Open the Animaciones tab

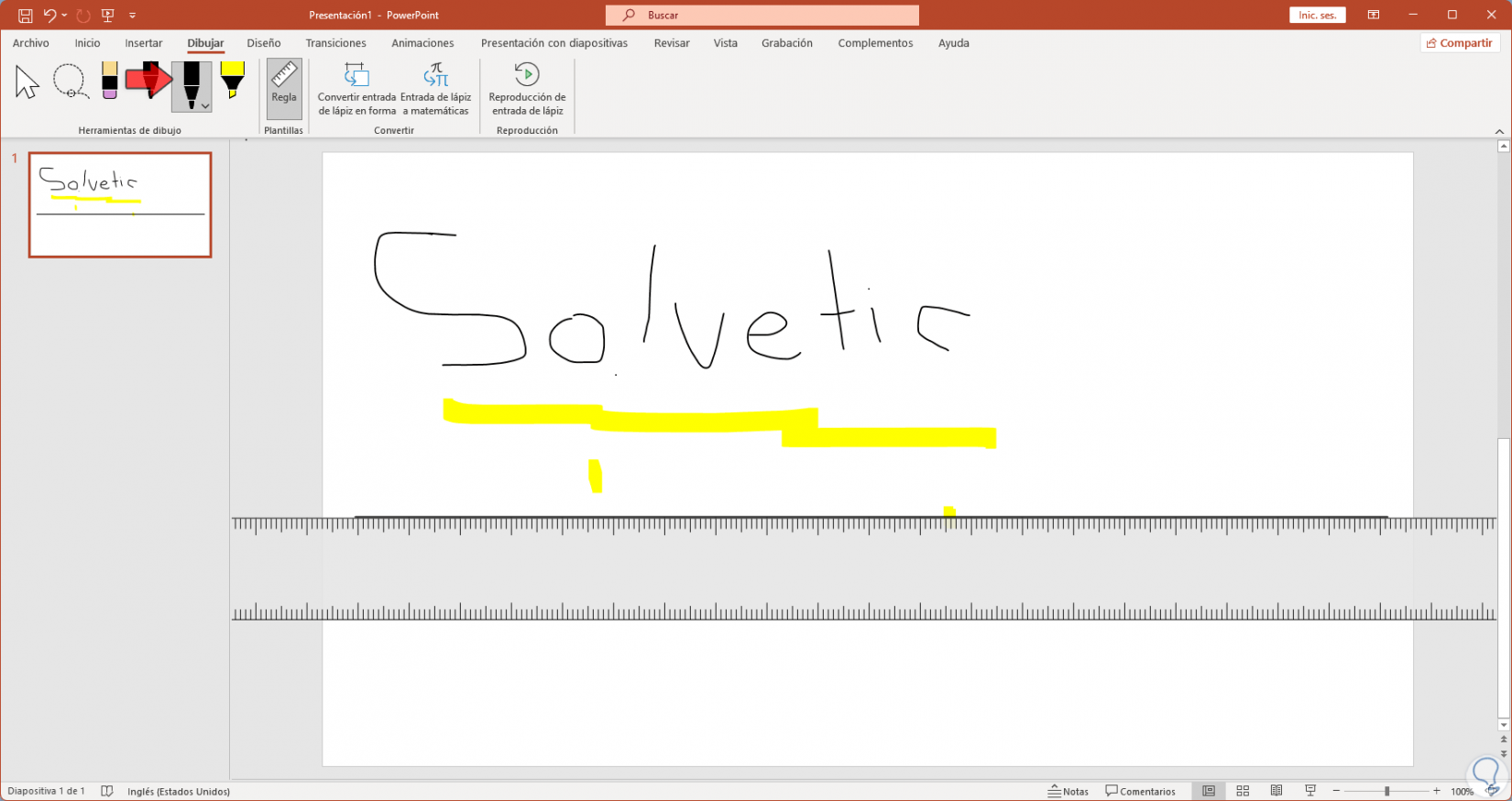point(422,43)
